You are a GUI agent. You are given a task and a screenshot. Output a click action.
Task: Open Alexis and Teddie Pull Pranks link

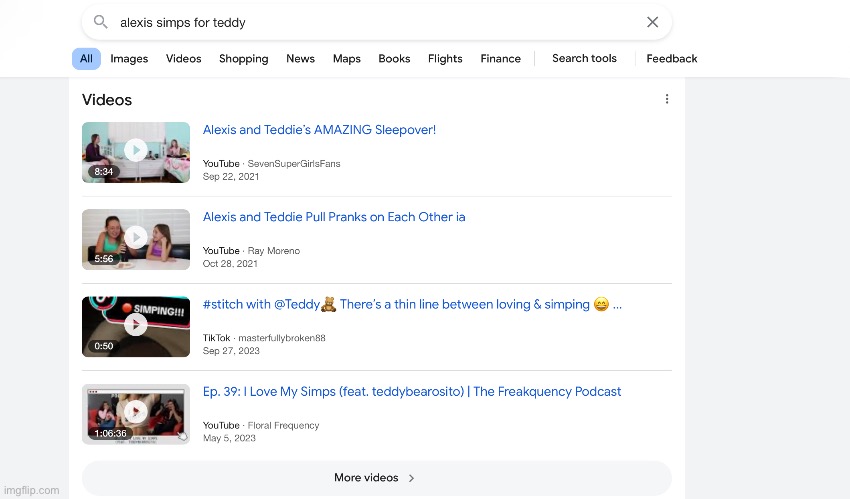coord(334,217)
